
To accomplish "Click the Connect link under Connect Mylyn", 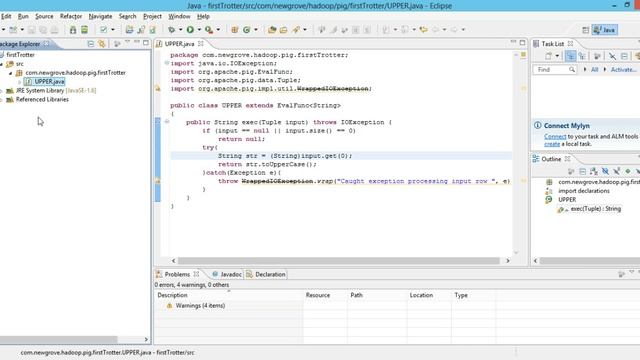I will 555,136.
